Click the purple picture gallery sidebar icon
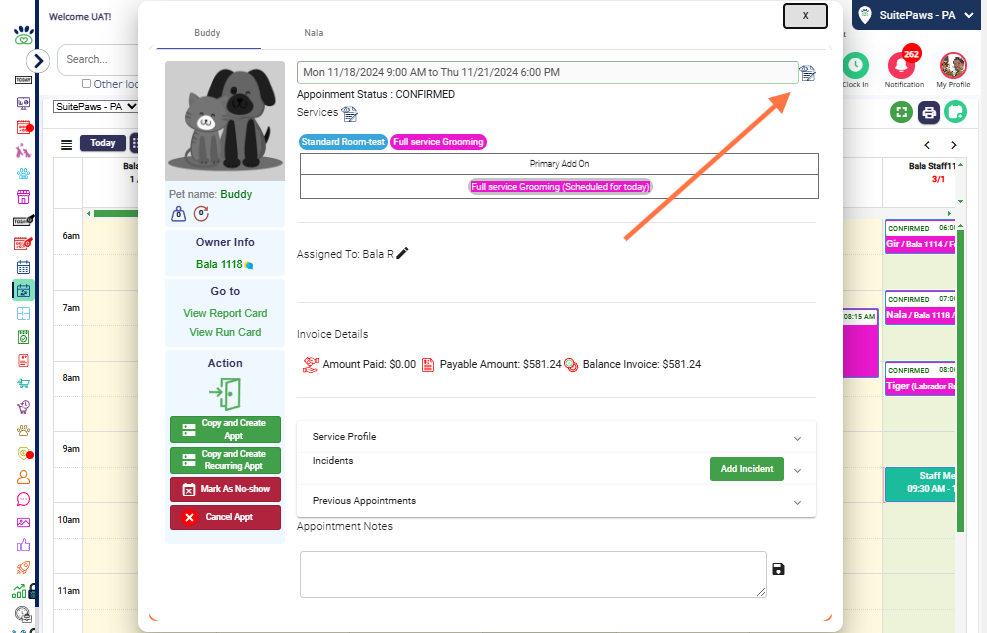 23,522
